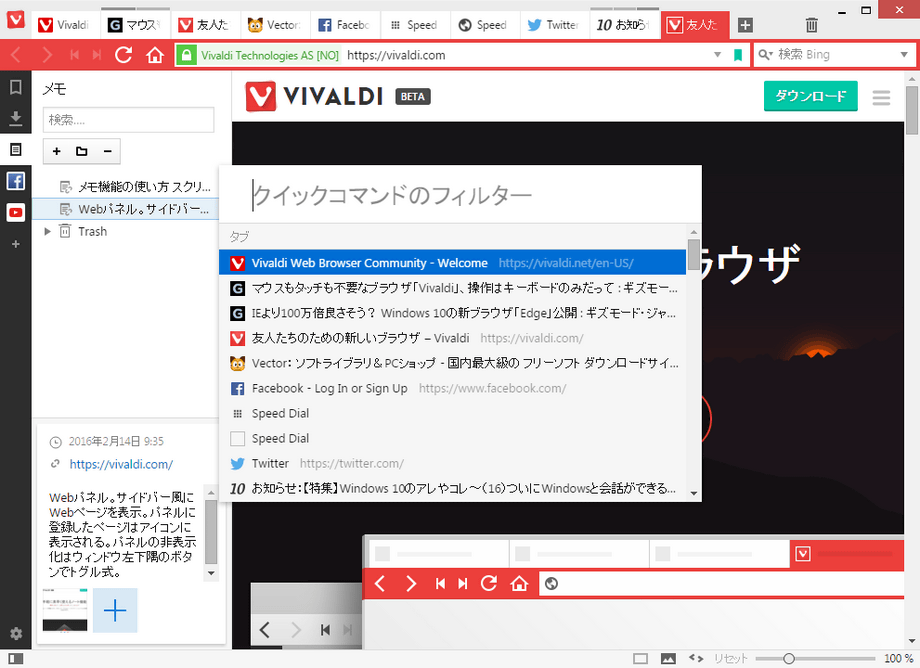
Task: Select the first Speed Dial quick command entry
Action: tap(452, 413)
